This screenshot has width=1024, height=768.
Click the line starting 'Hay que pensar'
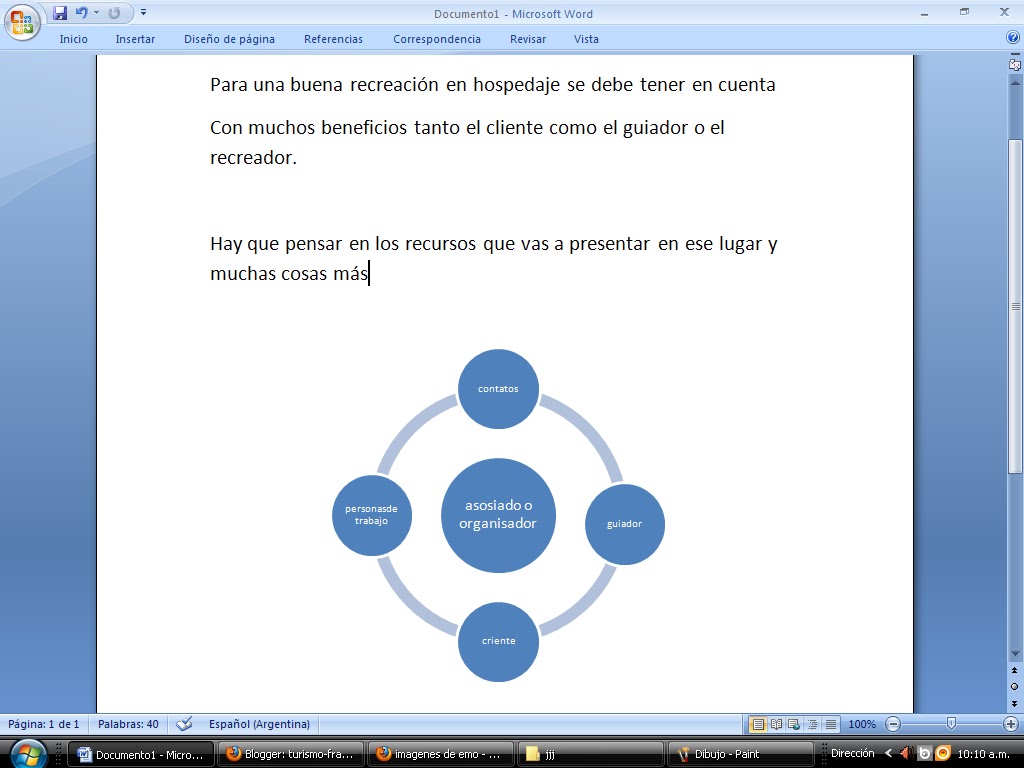(x=494, y=244)
